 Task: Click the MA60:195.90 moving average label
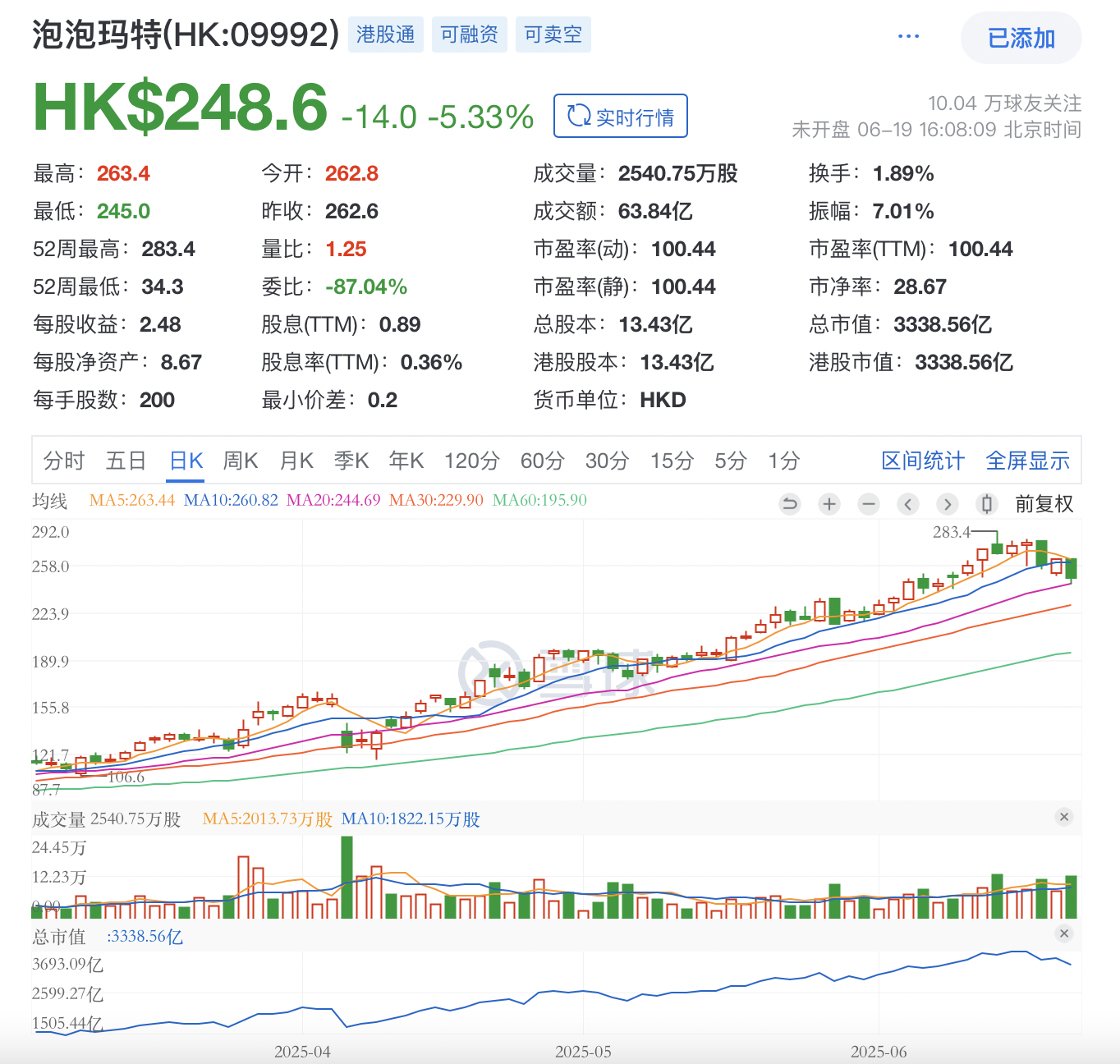pos(539,500)
